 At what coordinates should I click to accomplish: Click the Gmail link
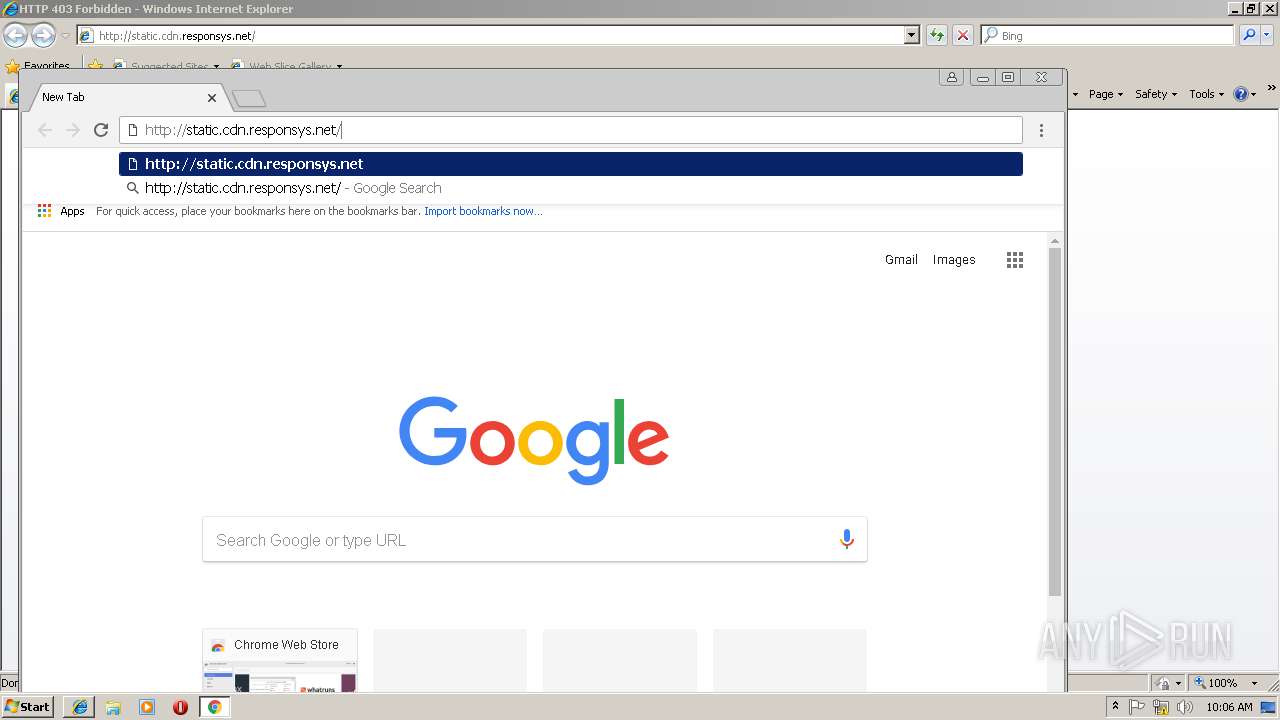click(901, 260)
